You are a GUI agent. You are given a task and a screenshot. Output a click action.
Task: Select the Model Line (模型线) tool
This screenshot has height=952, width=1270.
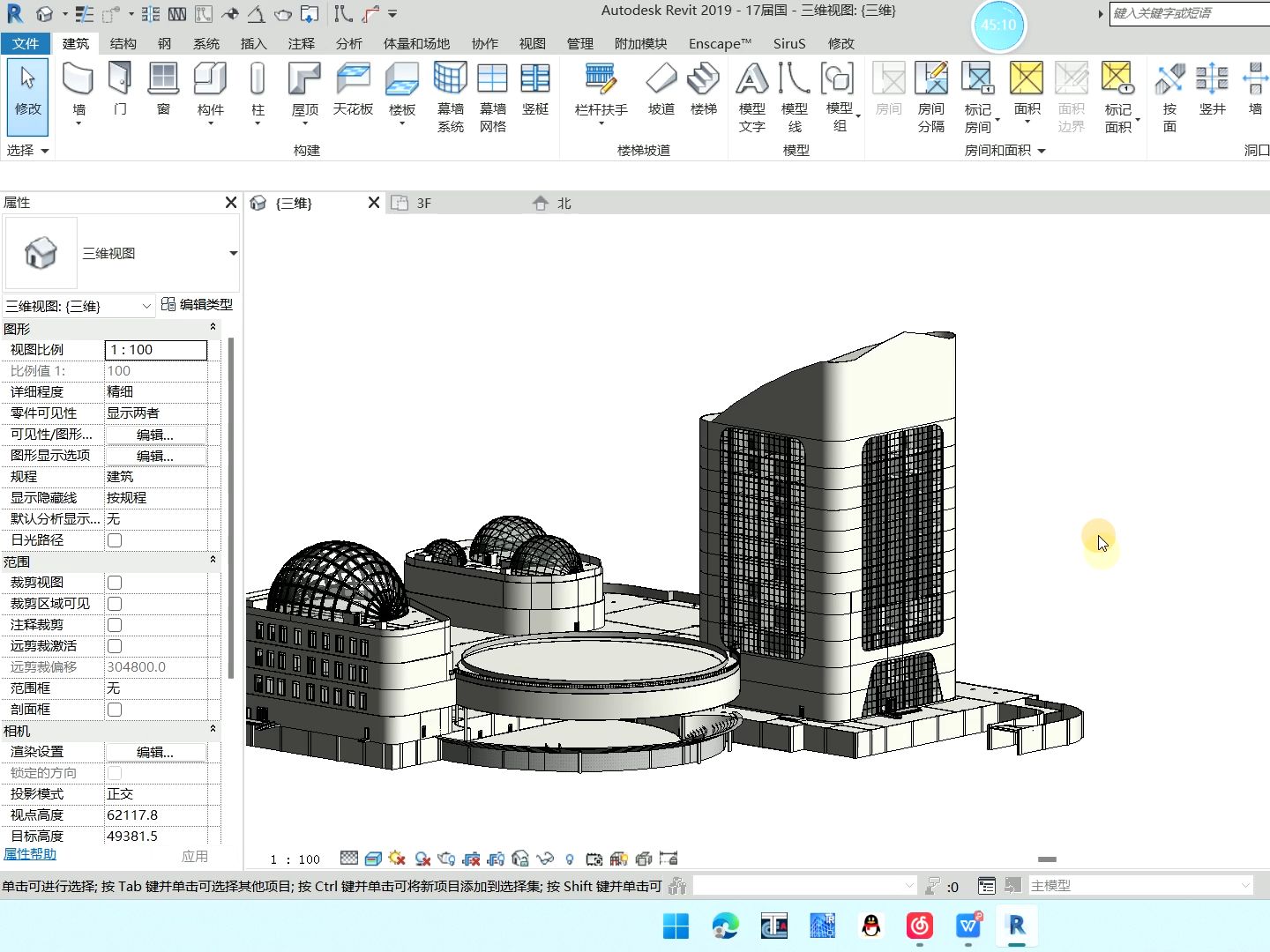point(795,97)
